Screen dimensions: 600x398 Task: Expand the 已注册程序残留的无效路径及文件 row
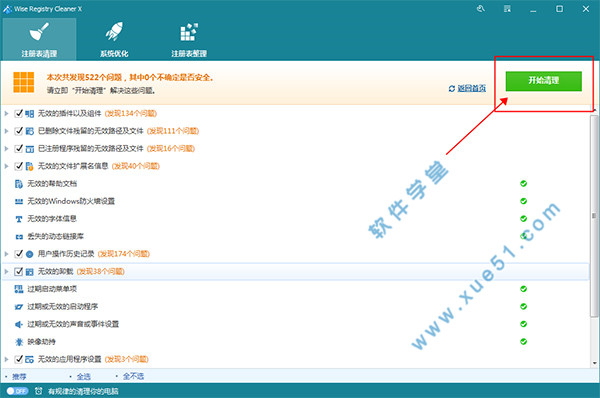pyautogui.click(x=6, y=148)
